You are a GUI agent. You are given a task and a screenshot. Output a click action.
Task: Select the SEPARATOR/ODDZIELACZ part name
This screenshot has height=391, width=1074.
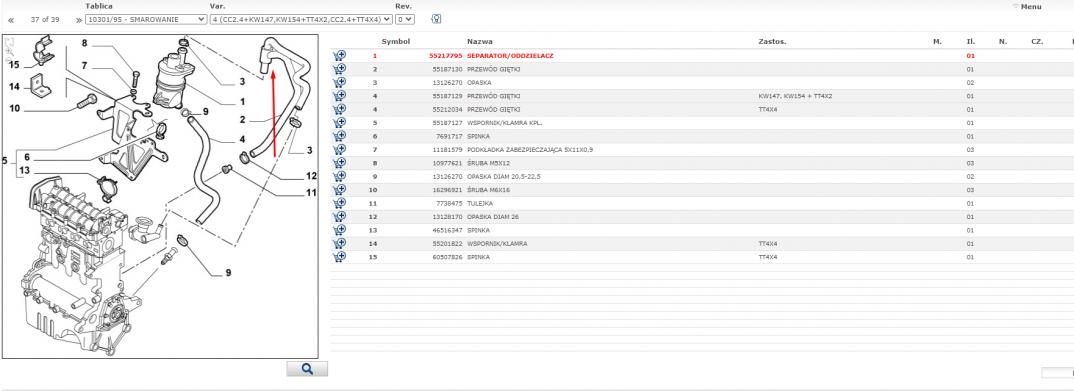coord(510,55)
